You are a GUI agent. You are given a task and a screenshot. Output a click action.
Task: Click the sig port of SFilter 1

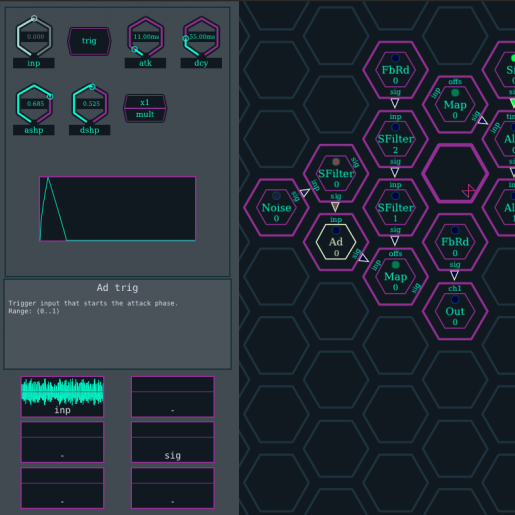(x=395, y=230)
